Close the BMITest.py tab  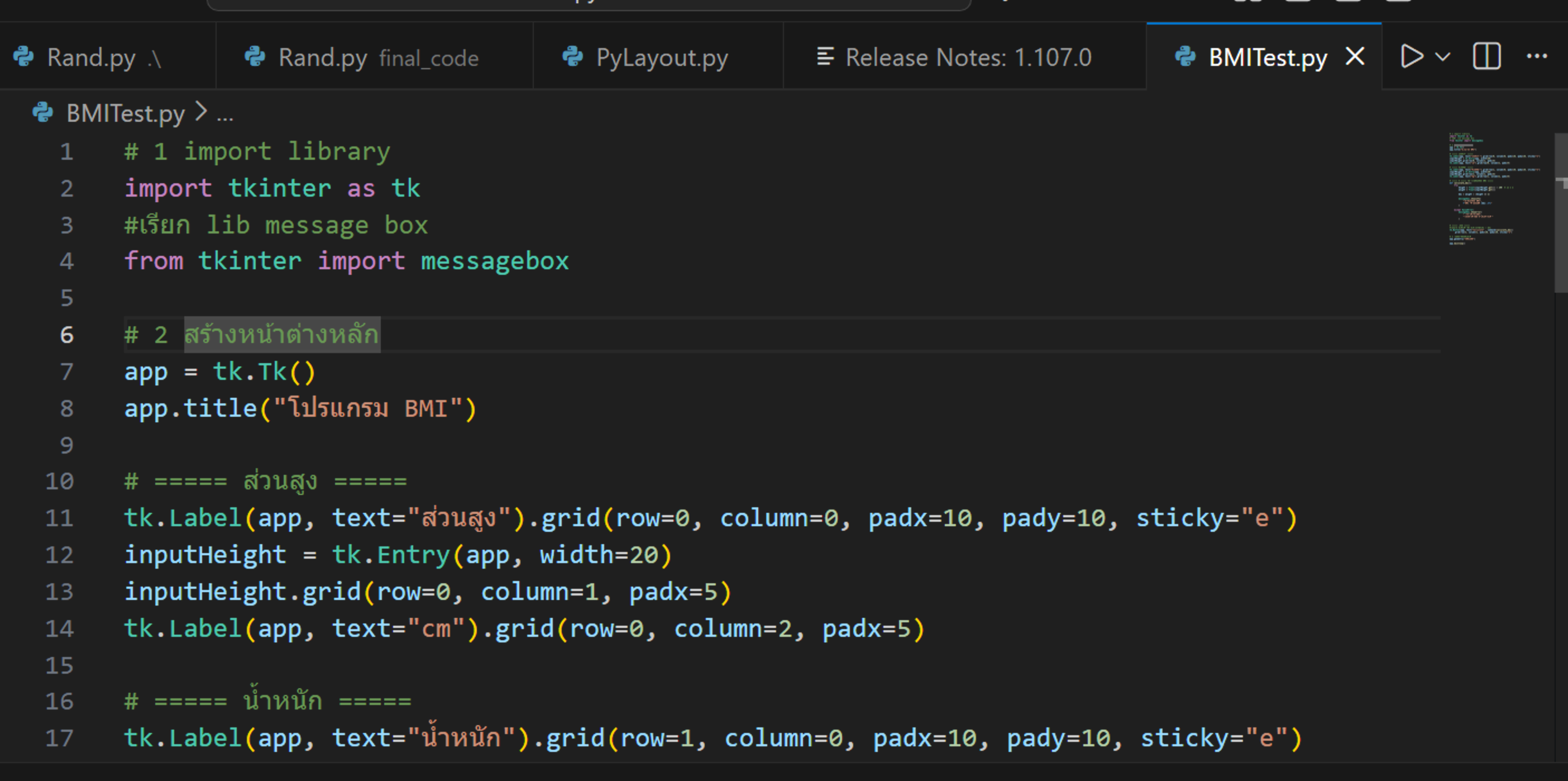(x=1355, y=56)
